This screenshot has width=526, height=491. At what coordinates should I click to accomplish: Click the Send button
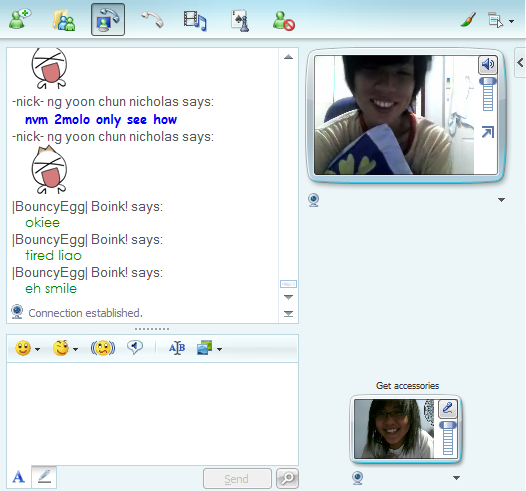(237, 479)
